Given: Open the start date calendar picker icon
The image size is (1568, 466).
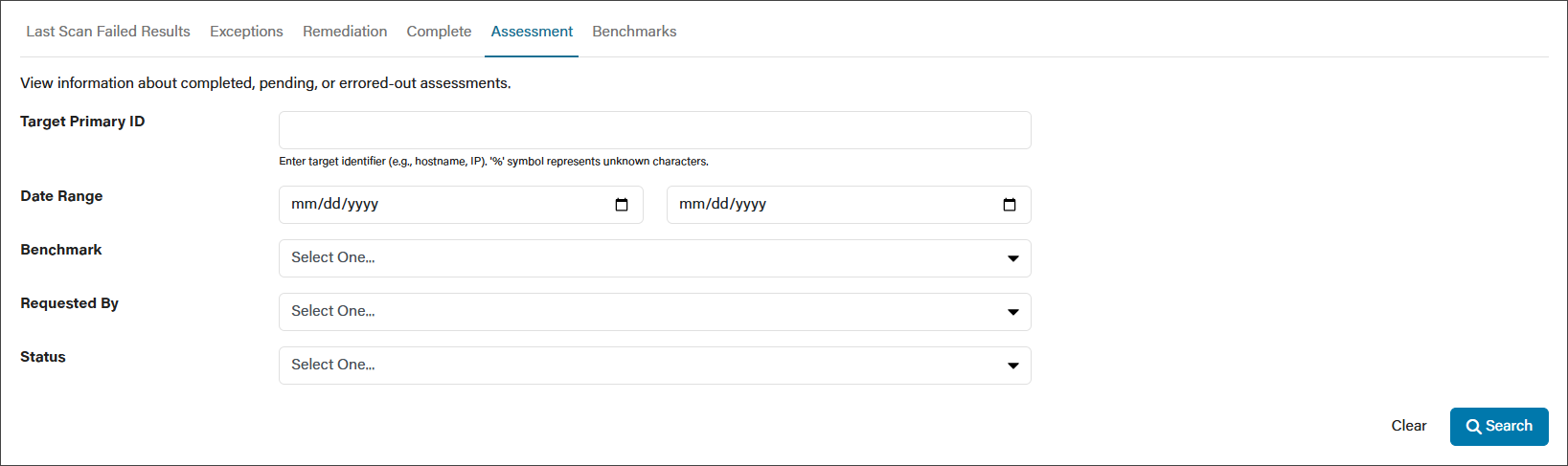Looking at the screenshot, I should [x=622, y=205].
